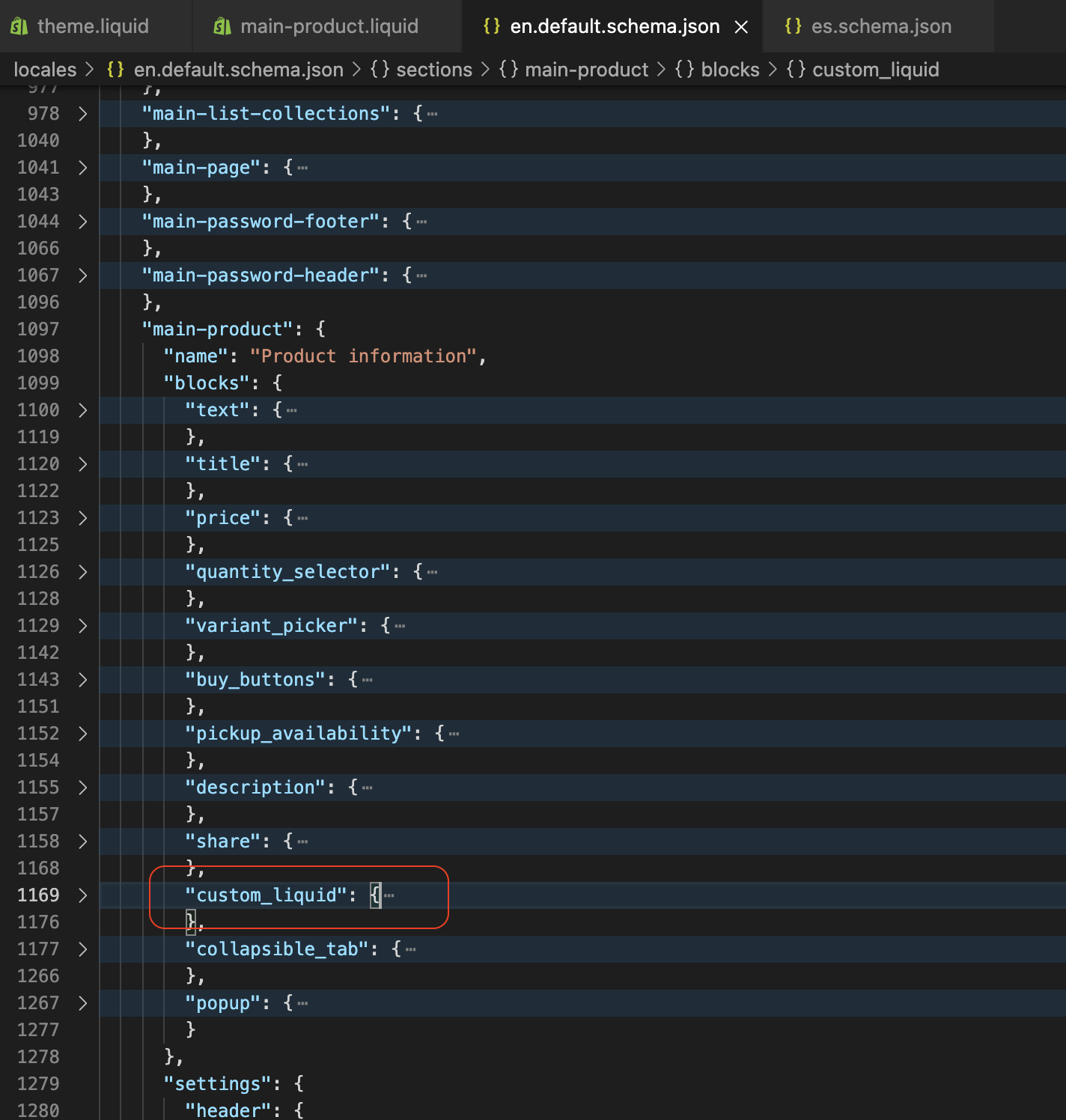Screen dimensions: 1066x1120
Task: Click the sections breadcrumb
Action: click(434, 70)
